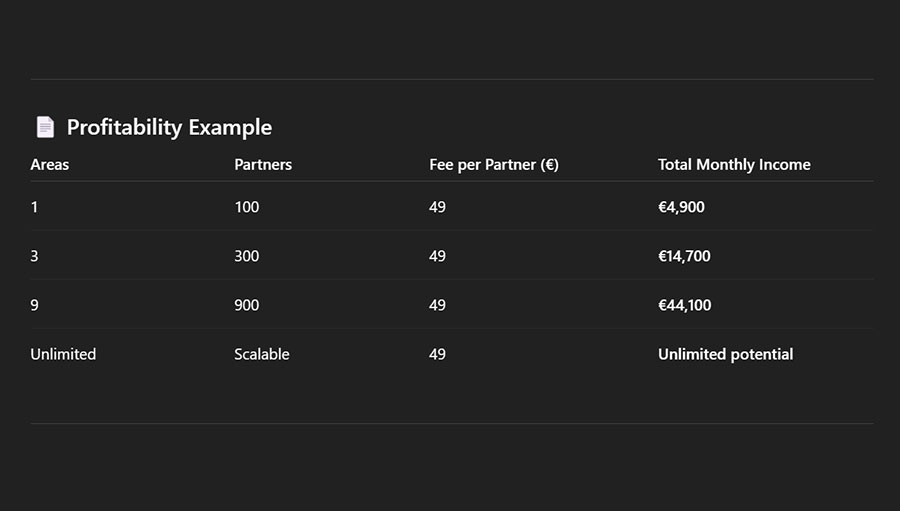The height and width of the screenshot is (511, 900).
Task: Click the document icon beside Profitability Example
Action: coord(45,127)
